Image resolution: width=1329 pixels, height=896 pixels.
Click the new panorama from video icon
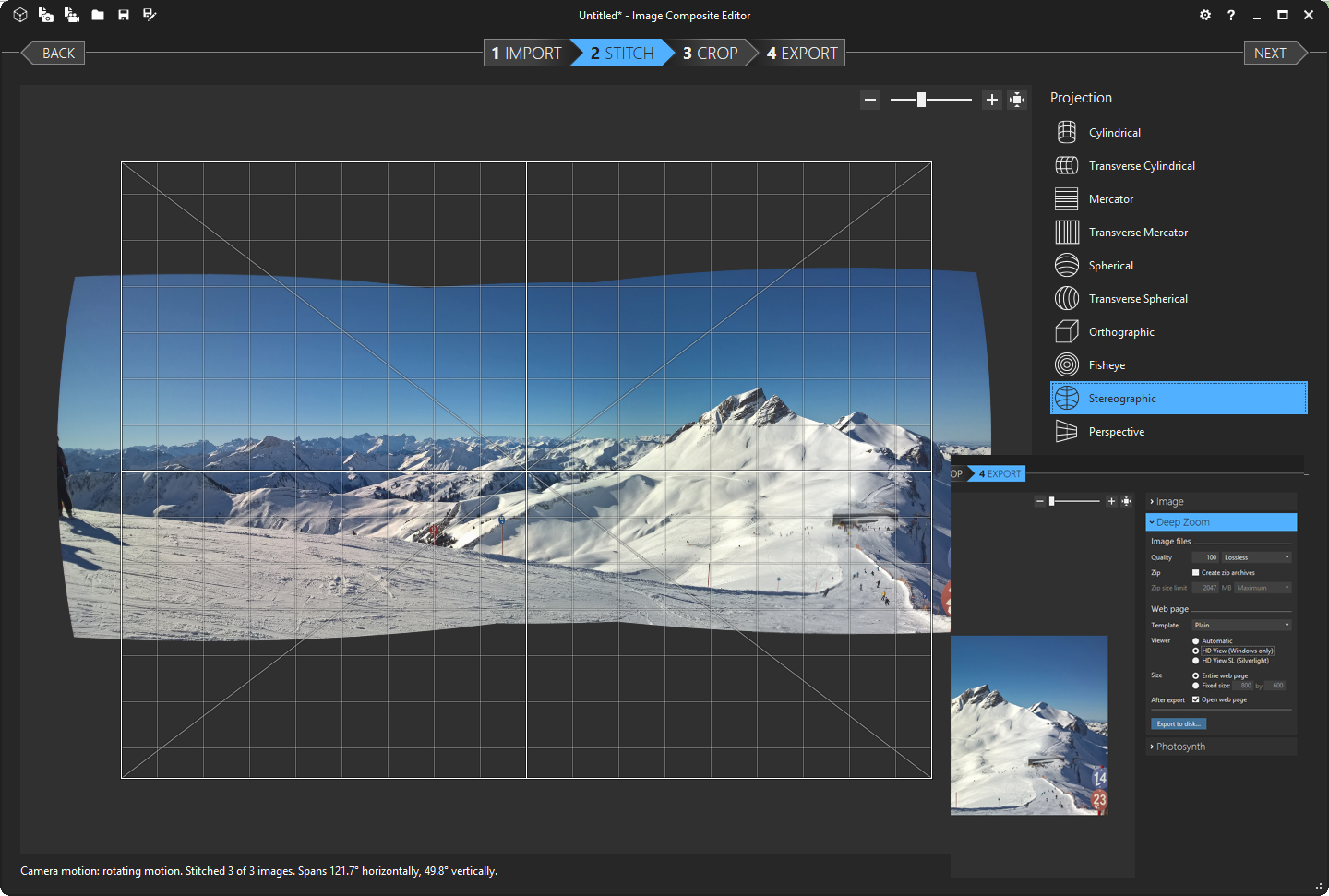tap(72, 15)
